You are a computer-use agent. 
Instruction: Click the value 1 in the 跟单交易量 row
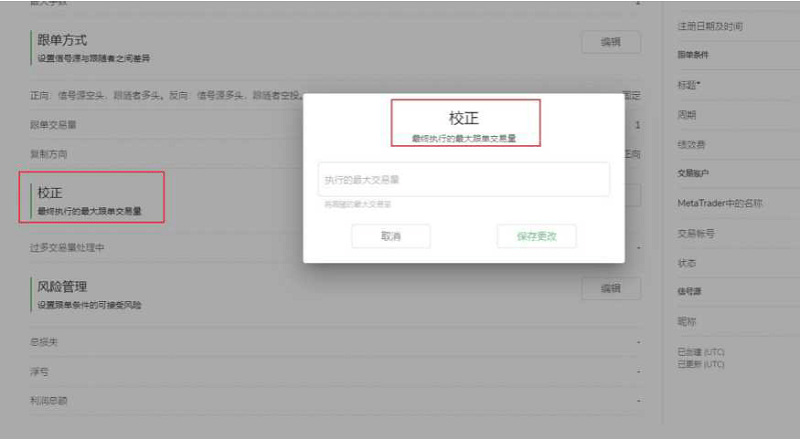pyautogui.click(x=638, y=125)
